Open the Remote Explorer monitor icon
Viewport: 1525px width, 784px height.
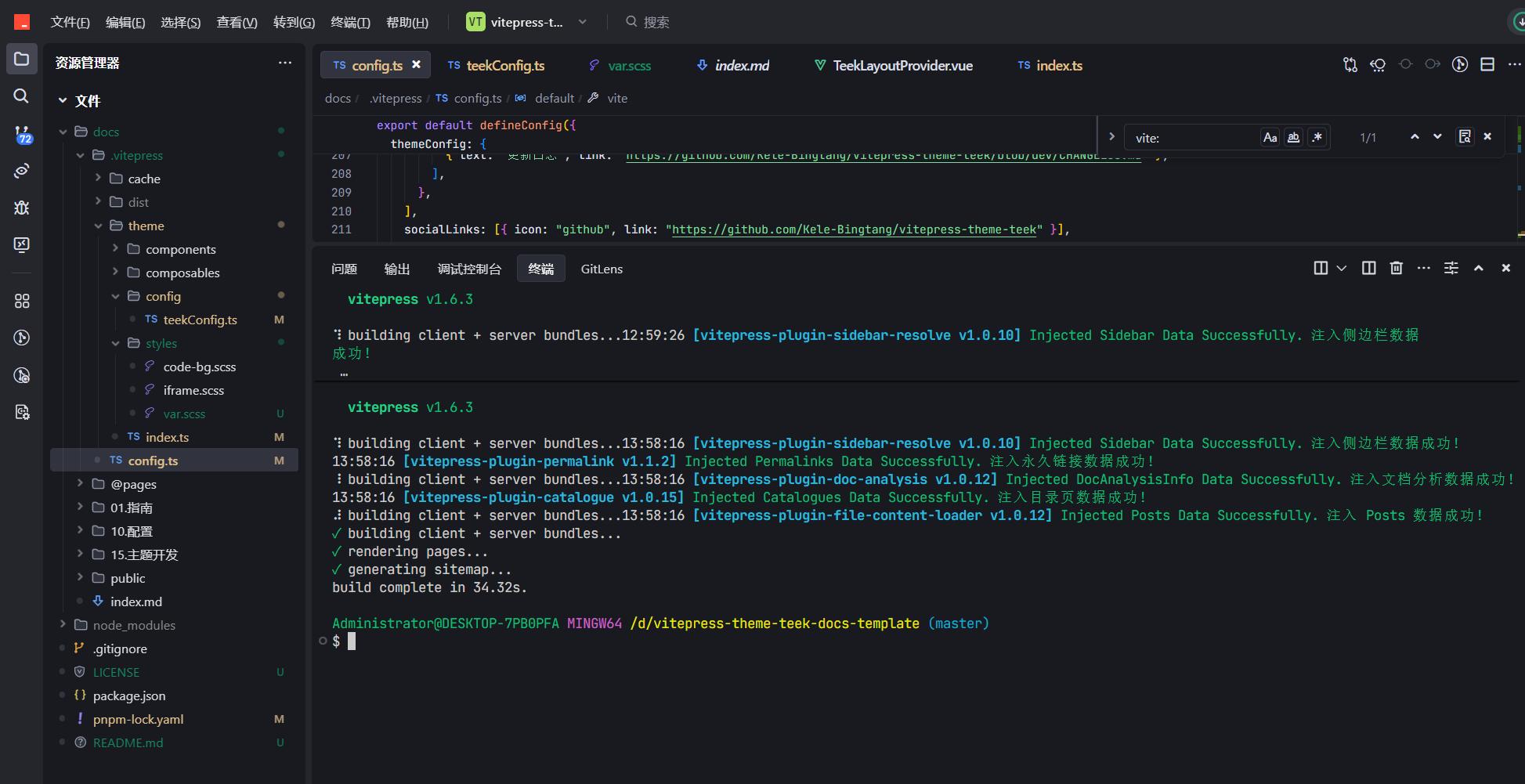(x=22, y=244)
